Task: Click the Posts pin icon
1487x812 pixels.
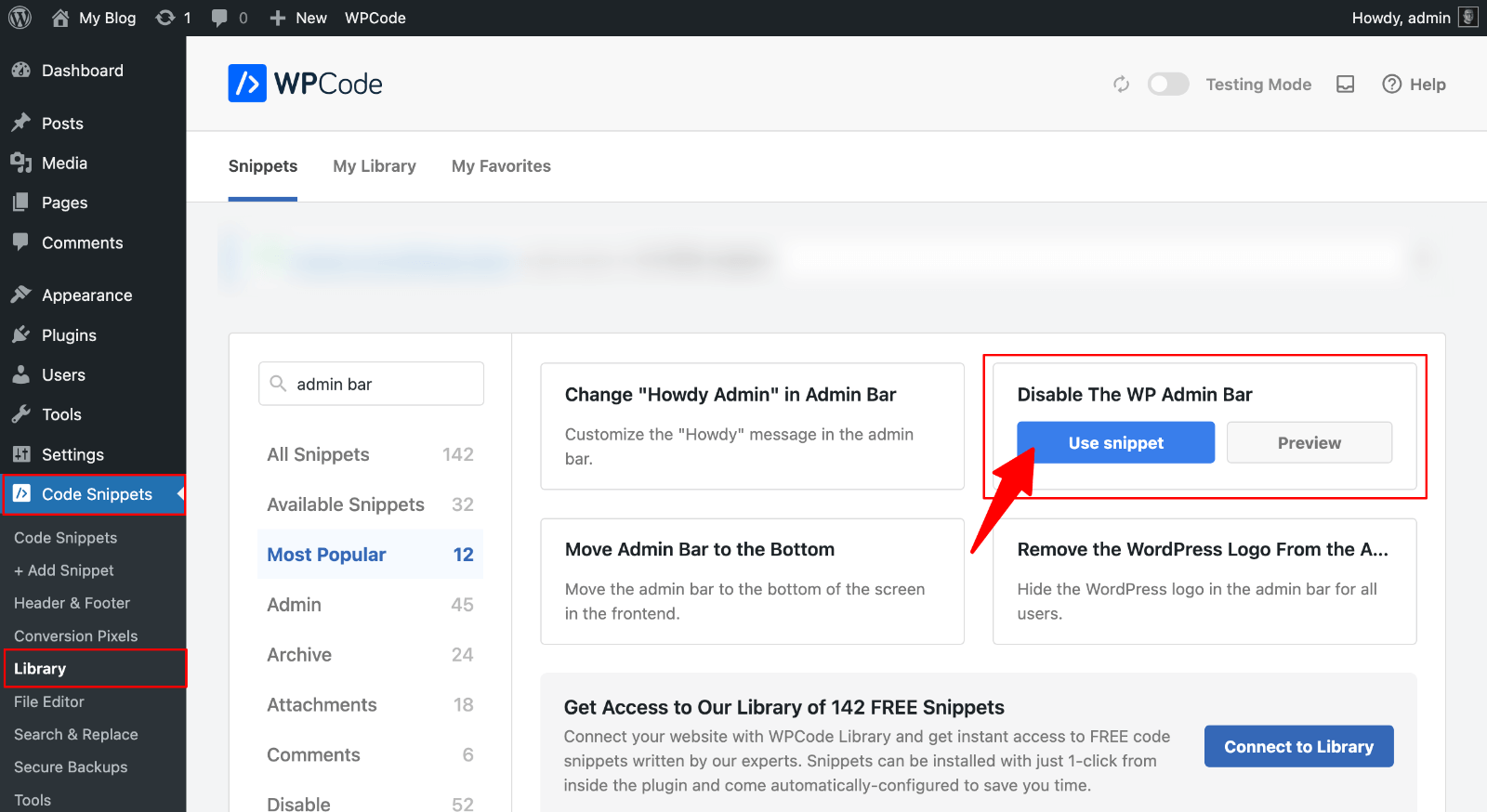Action: [20, 123]
